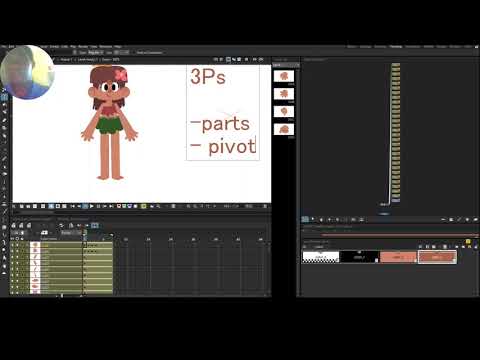Select the top head drawing thumbnail in the Library
The width and height of the screenshot is (480, 360).
point(284,76)
